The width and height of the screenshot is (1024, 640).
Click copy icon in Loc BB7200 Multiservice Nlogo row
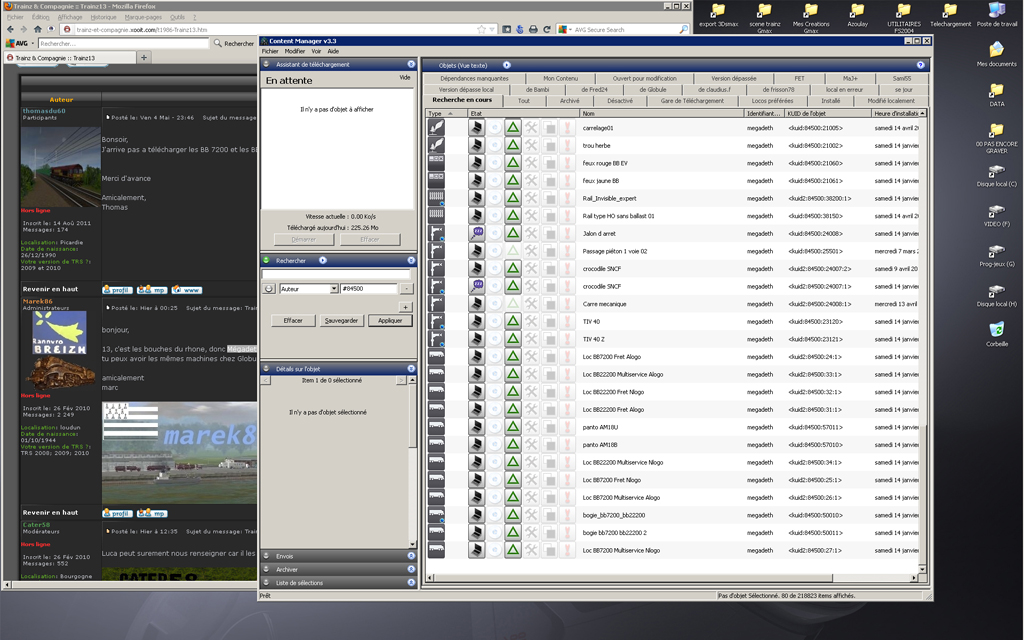coord(550,551)
